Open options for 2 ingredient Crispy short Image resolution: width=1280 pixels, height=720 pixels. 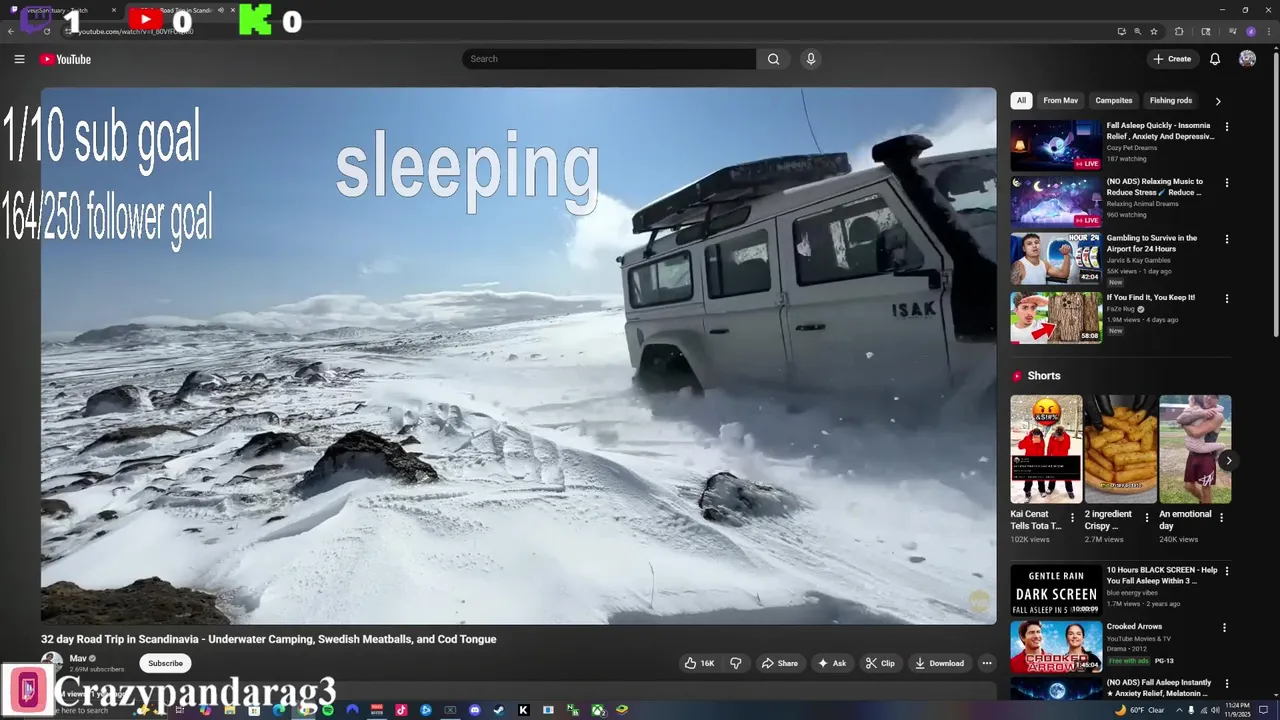[x=1147, y=518]
